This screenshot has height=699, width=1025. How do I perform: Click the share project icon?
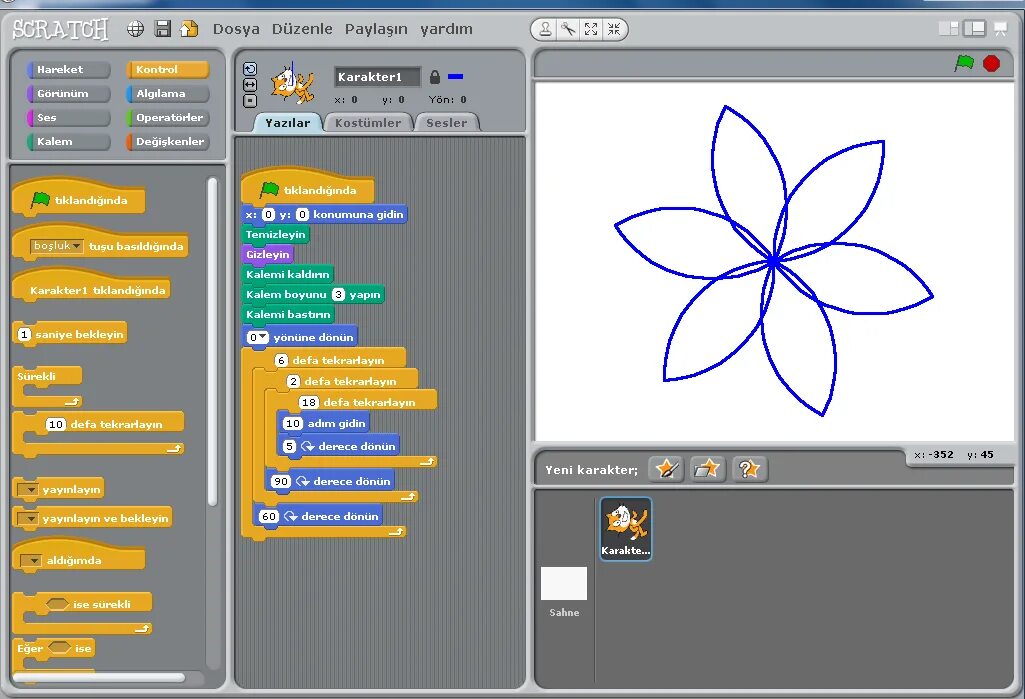(189, 29)
